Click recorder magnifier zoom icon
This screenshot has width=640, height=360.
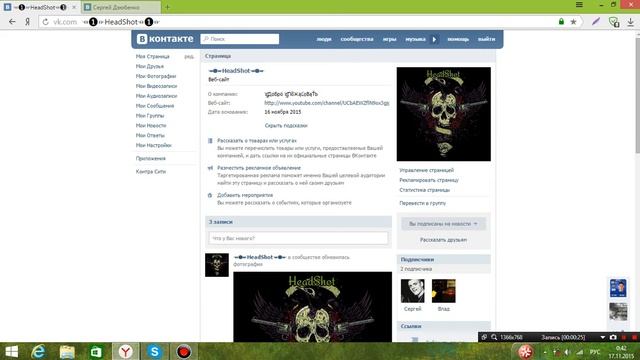coord(494,337)
